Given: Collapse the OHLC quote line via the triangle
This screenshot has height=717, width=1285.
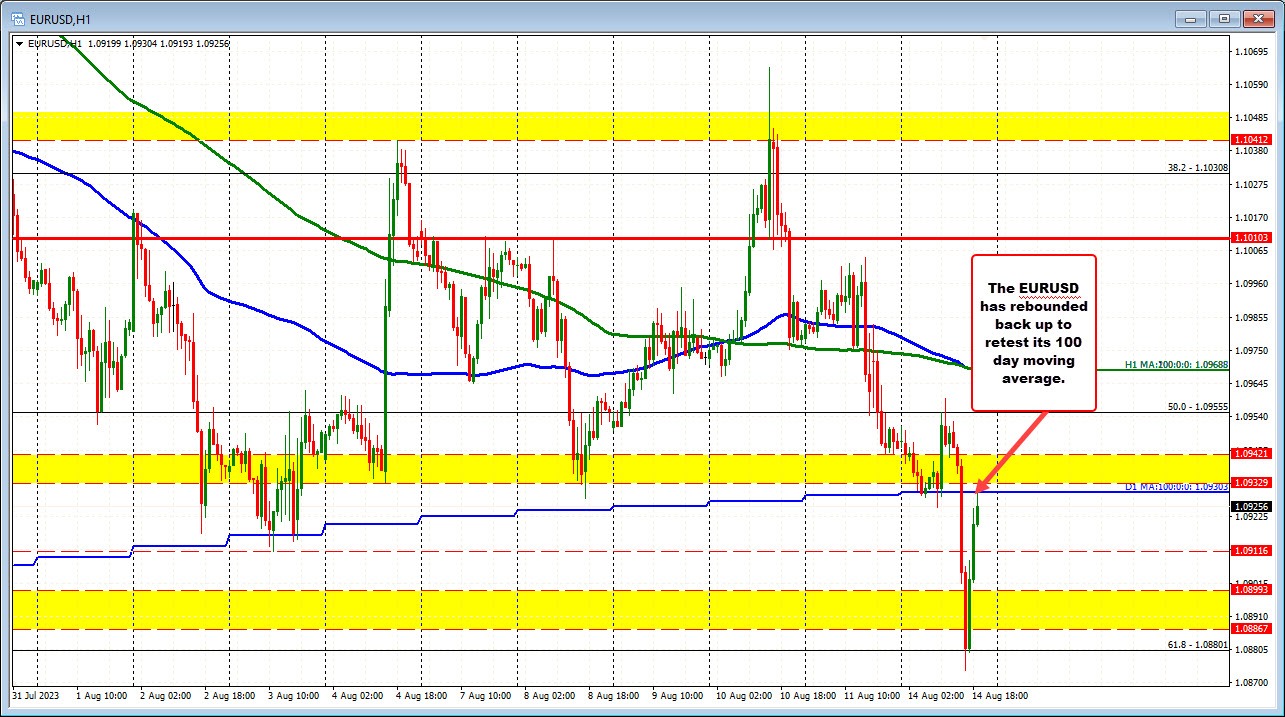Looking at the screenshot, I should coord(20,43).
